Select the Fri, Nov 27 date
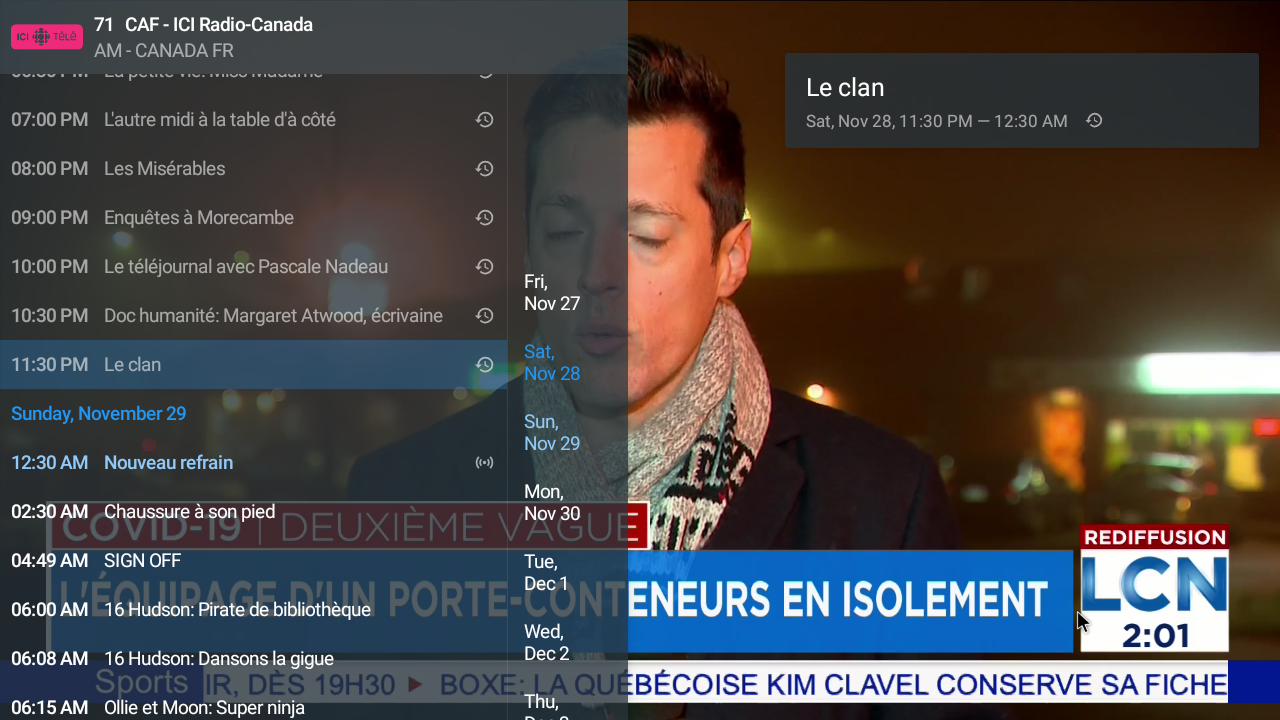The height and width of the screenshot is (720, 1280). pyautogui.click(x=552, y=293)
